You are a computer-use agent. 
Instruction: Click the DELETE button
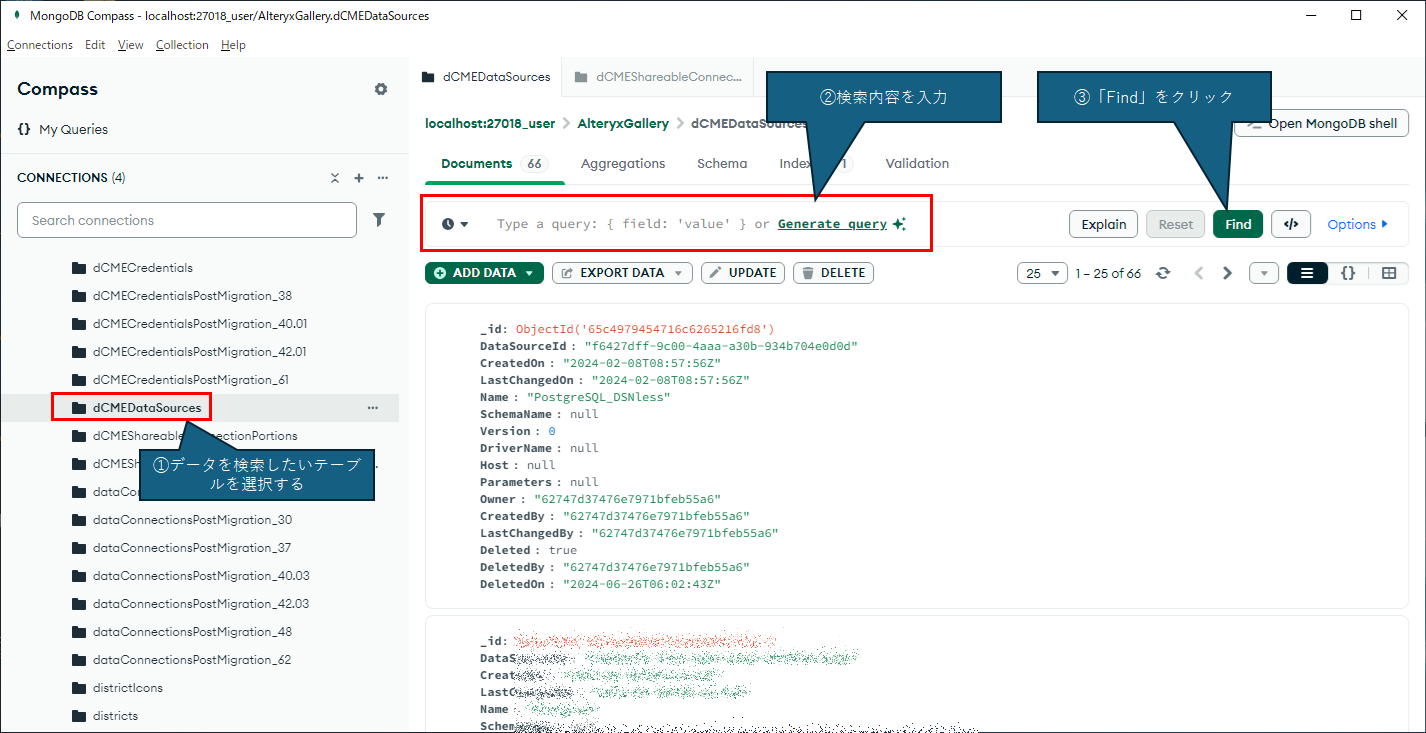click(834, 273)
